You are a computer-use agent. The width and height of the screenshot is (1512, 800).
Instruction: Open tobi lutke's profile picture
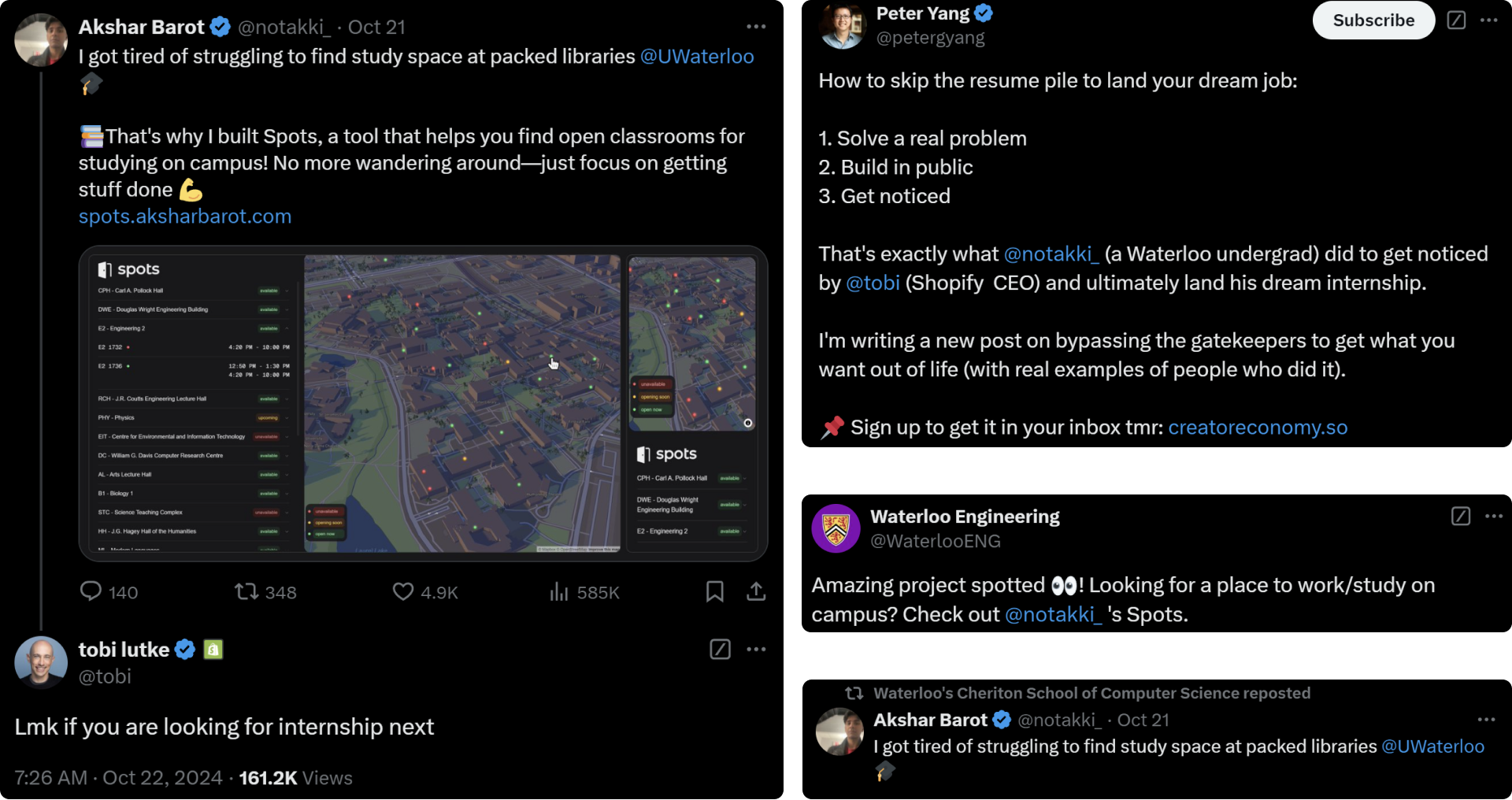pos(41,661)
